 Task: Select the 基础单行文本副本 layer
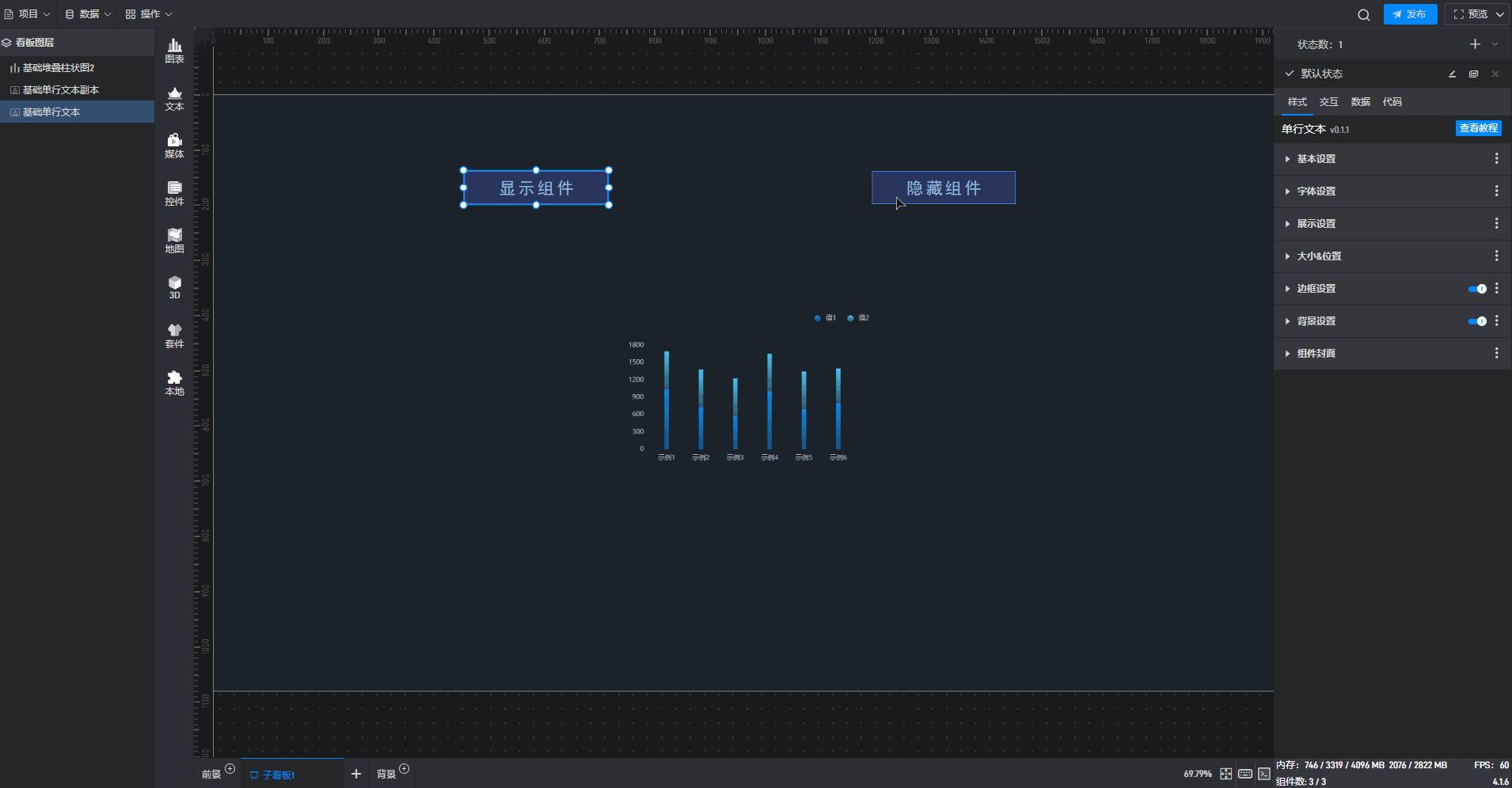[77, 90]
